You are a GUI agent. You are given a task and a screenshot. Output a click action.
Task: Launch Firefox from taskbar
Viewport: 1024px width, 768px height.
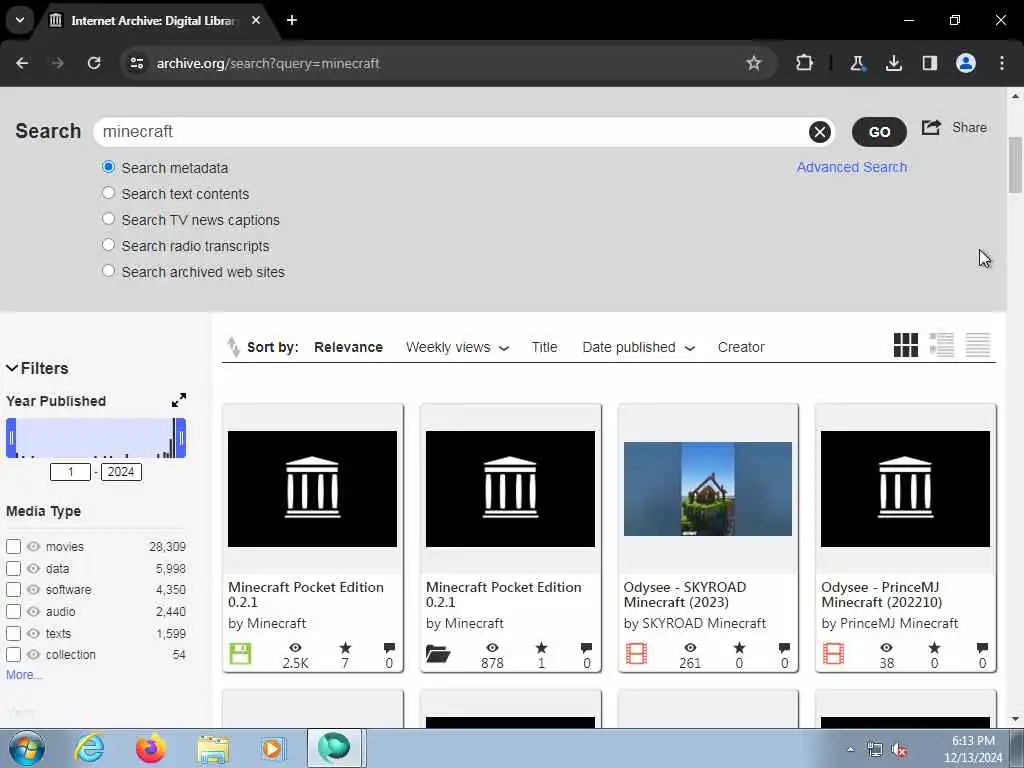tap(150, 748)
